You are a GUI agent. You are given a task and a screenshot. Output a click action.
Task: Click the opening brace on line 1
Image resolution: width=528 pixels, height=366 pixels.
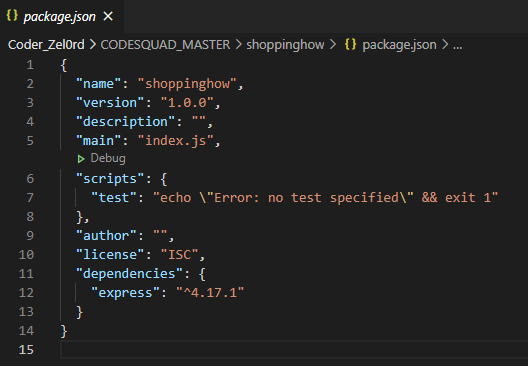point(64,65)
